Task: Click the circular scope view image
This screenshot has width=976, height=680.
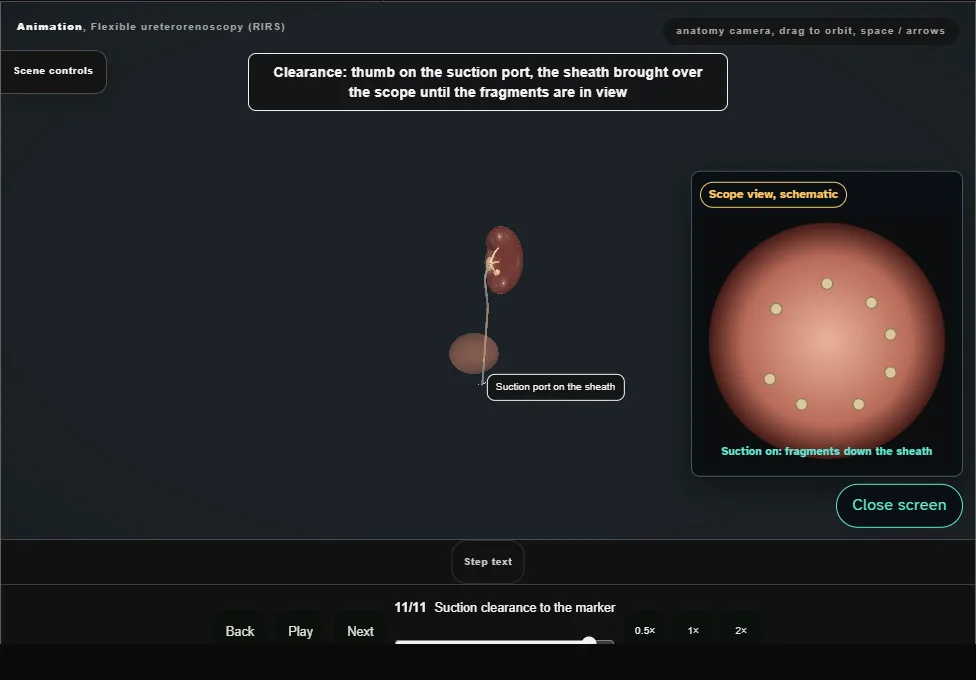Action: [x=827, y=341]
